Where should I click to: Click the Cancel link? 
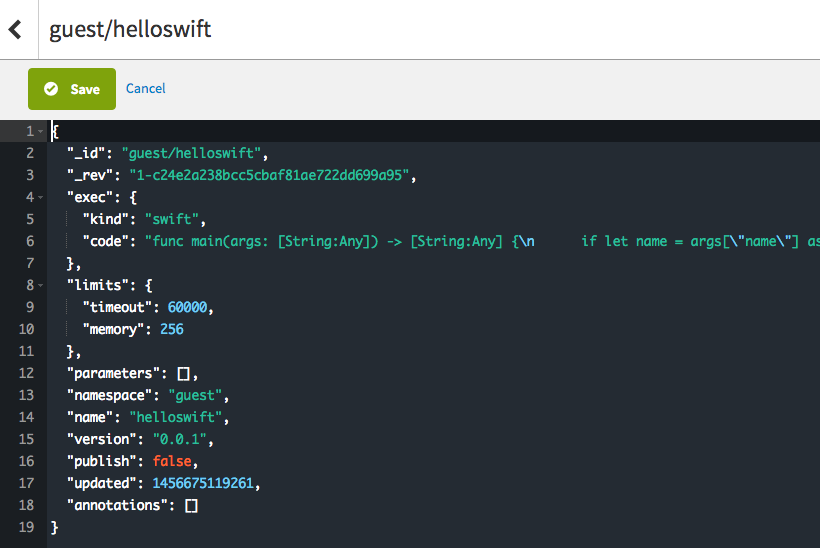click(145, 88)
